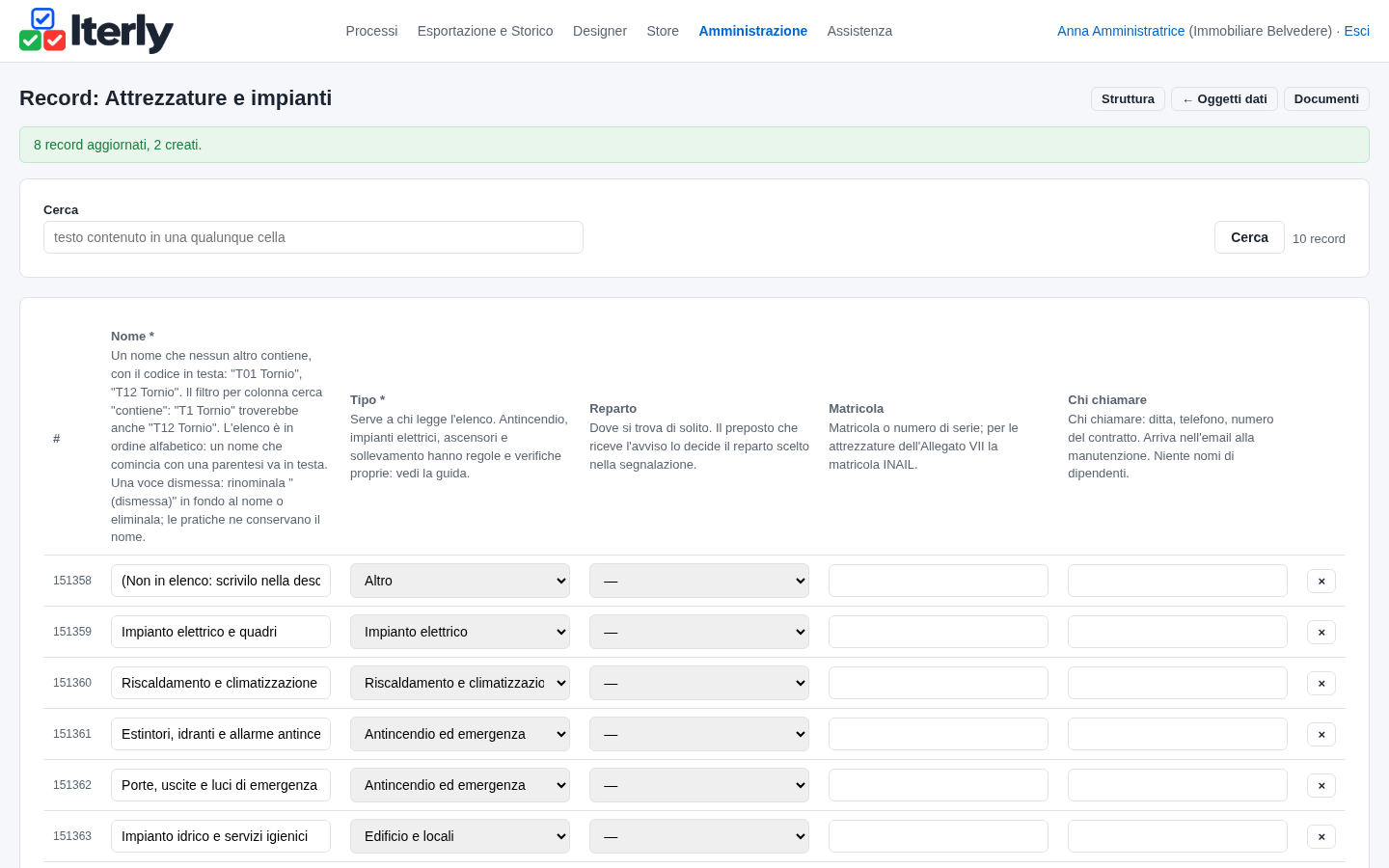Click the '8 record aggiornati, 2 creati.' message
This screenshot has height=868, width=1389.
click(118, 145)
